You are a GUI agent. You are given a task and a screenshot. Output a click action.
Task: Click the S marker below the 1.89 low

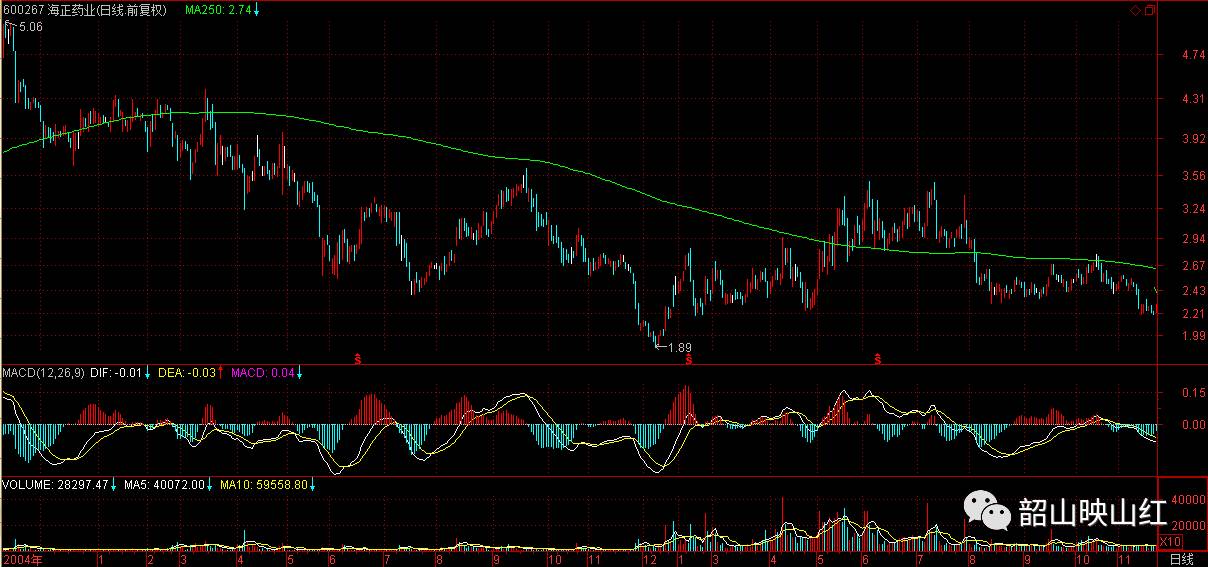689,358
